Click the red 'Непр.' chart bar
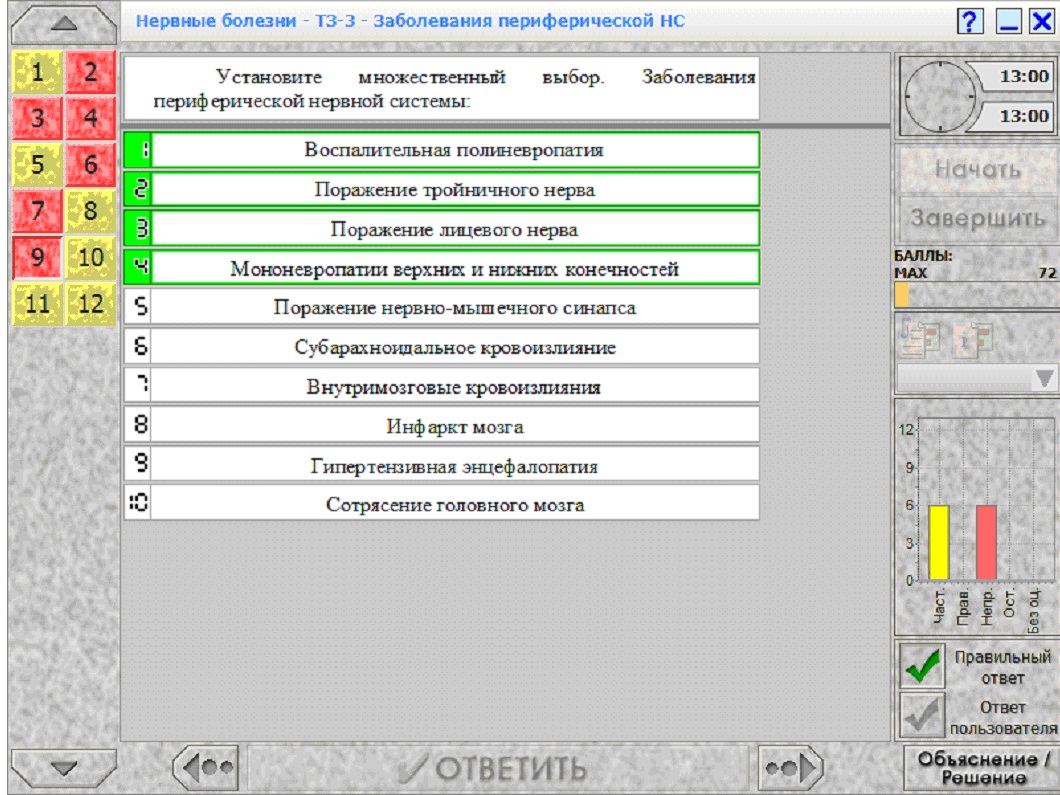Screen dimensions: 1060x795 (986, 542)
